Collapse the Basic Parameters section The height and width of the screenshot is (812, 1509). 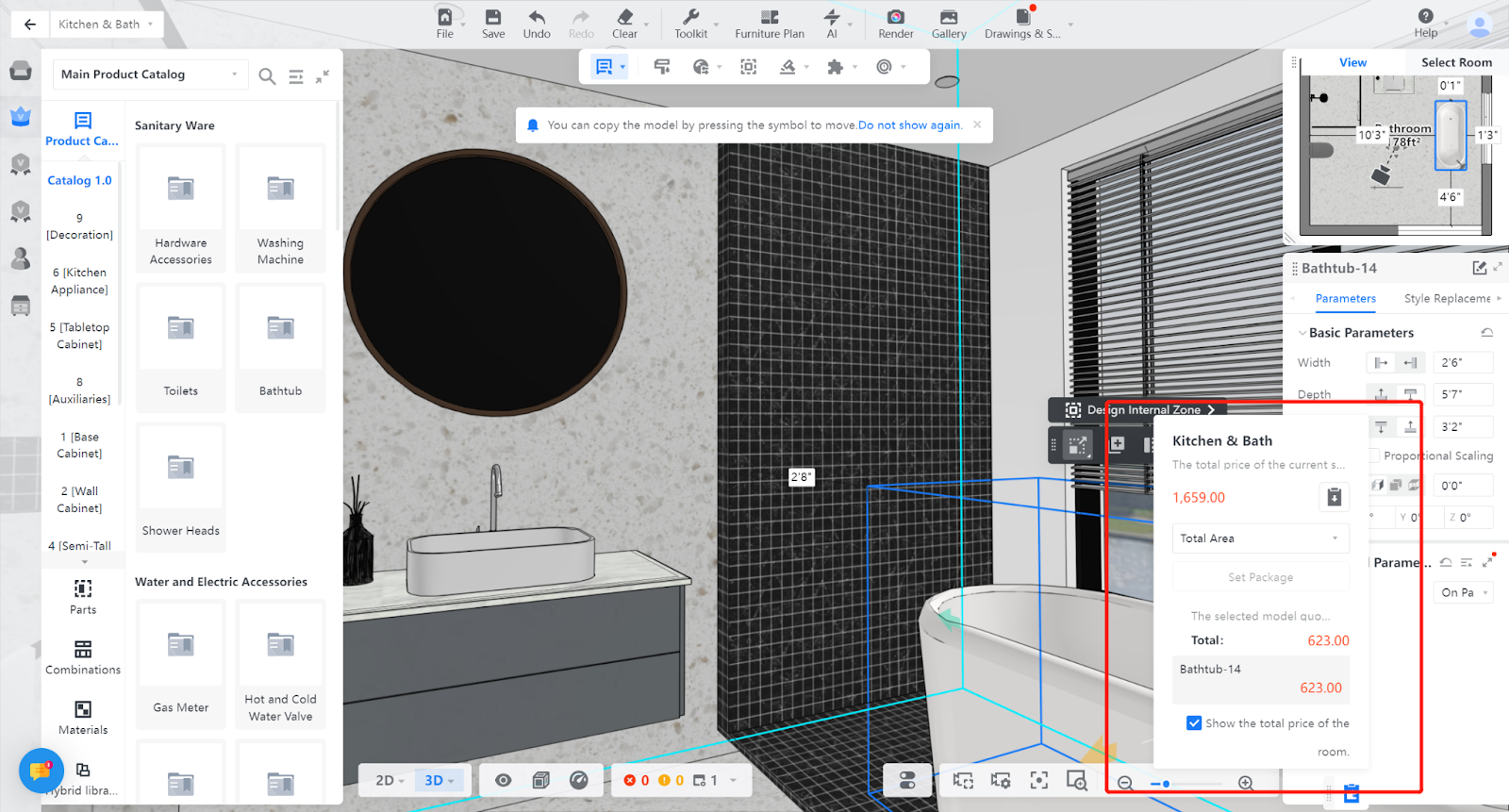[x=1302, y=333]
